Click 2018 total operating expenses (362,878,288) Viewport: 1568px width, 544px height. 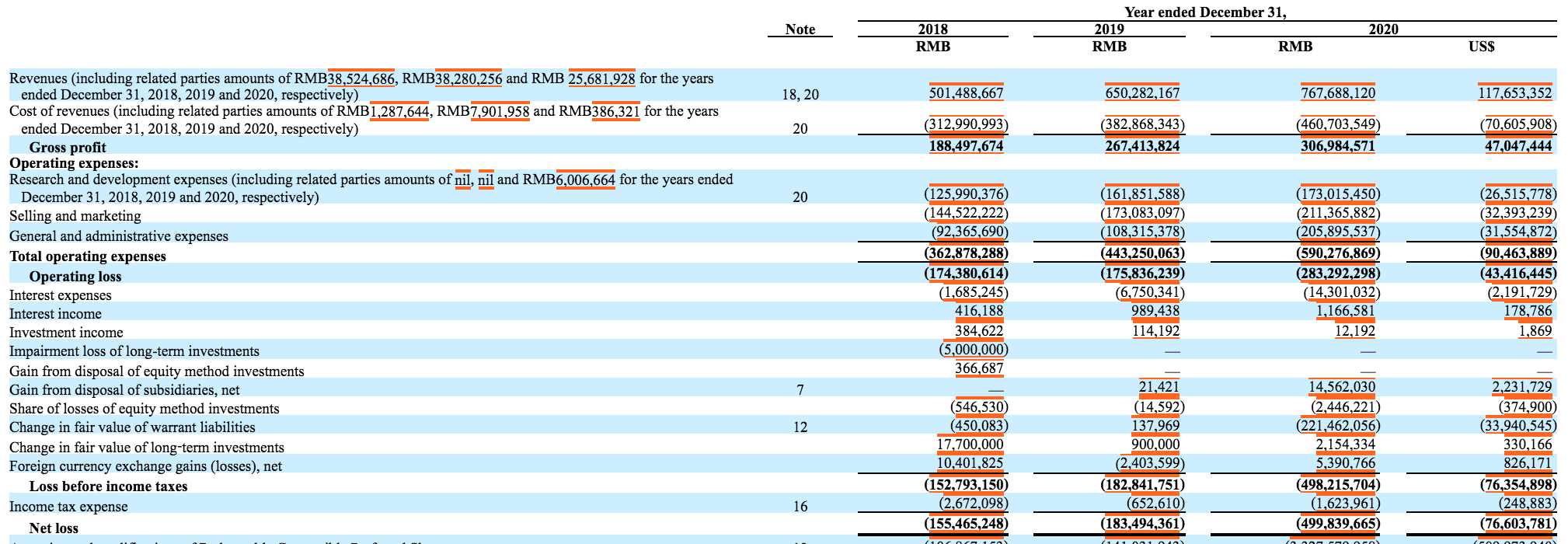click(966, 253)
